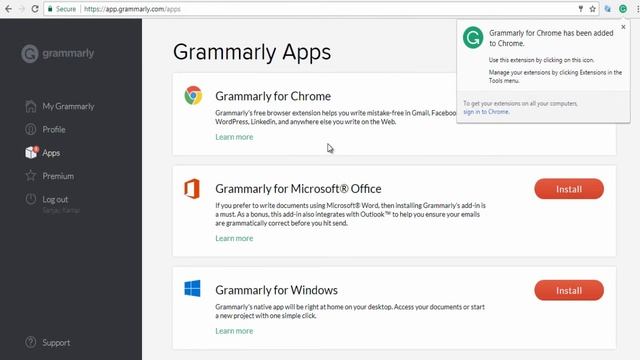The height and width of the screenshot is (360, 640).
Task: Open Support in sidebar
Action: [56, 342]
